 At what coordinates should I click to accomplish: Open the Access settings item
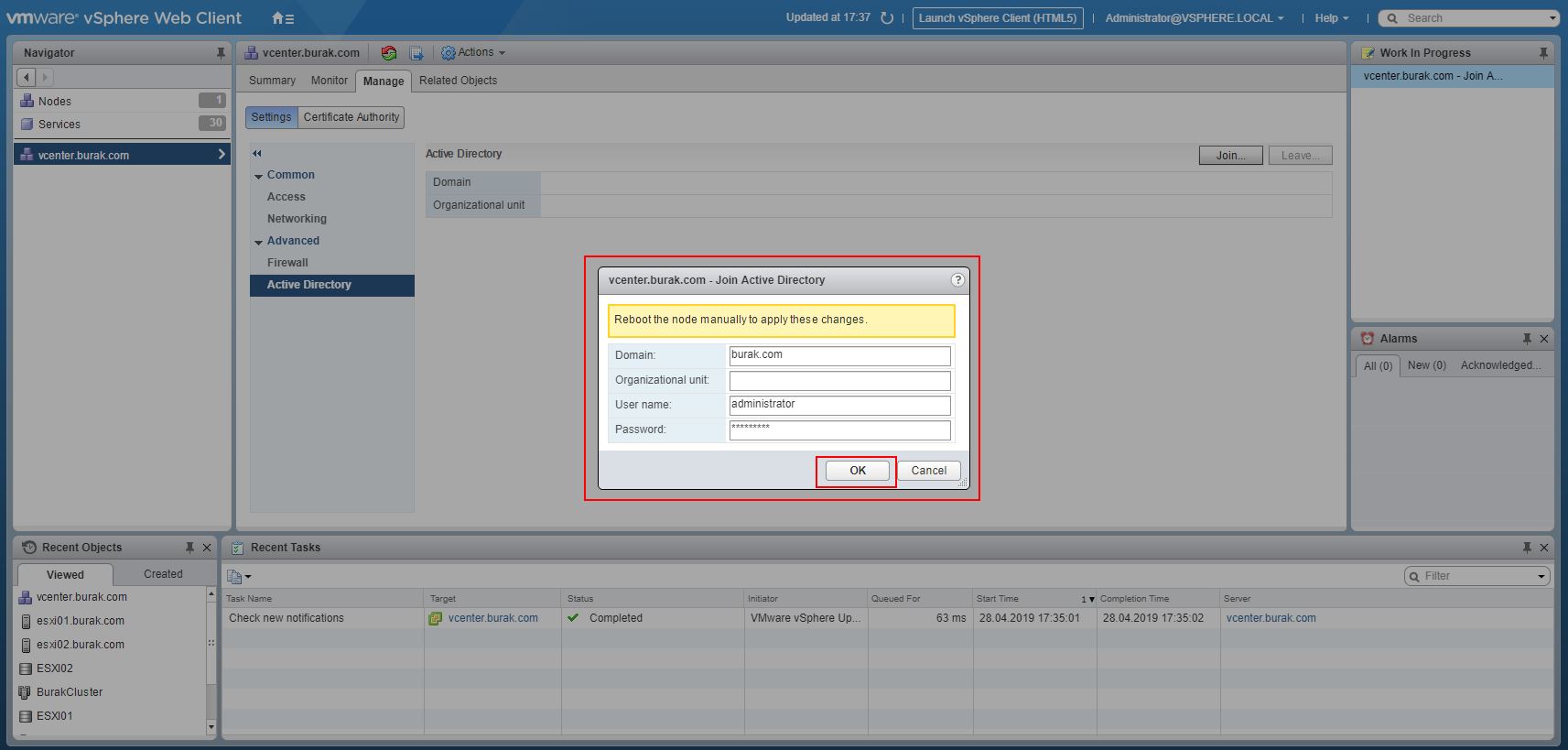[x=287, y=197]
